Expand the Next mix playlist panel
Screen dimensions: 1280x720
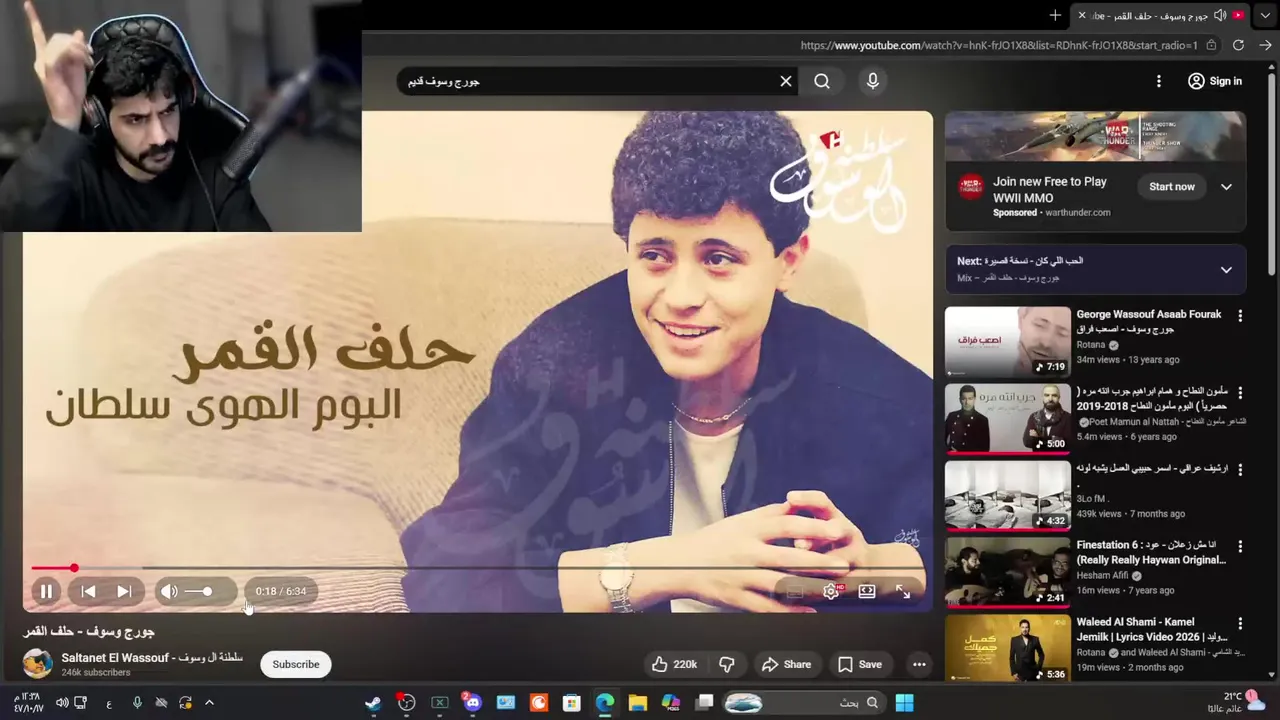(1226, 270)
